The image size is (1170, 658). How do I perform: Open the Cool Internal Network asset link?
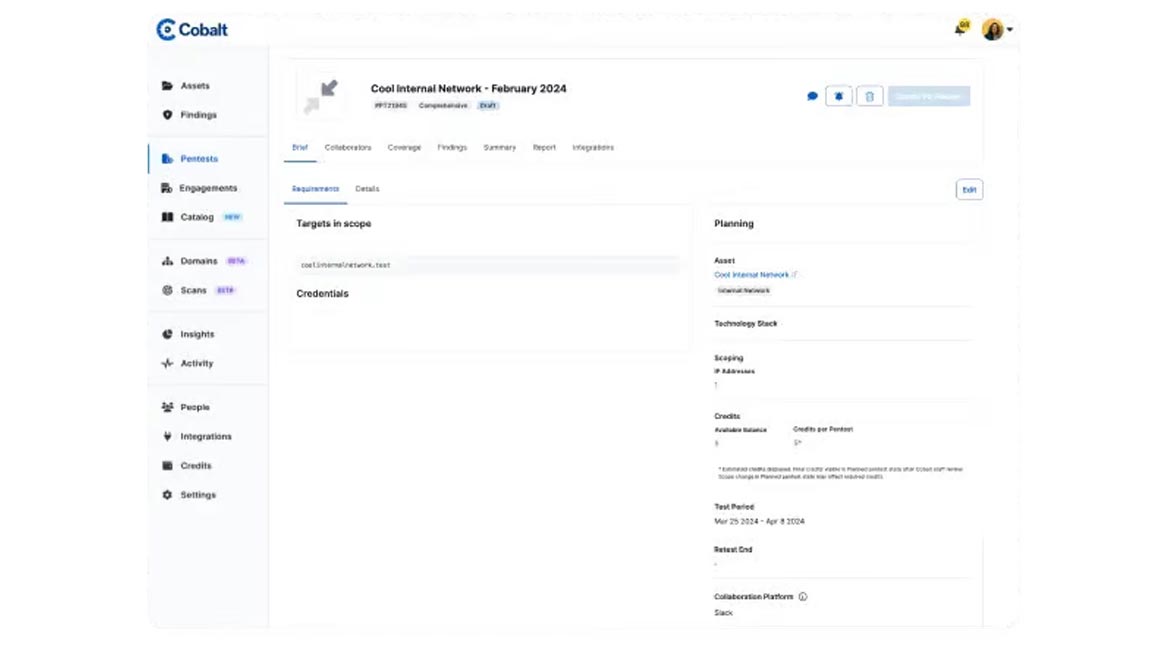tap(751, 275)
